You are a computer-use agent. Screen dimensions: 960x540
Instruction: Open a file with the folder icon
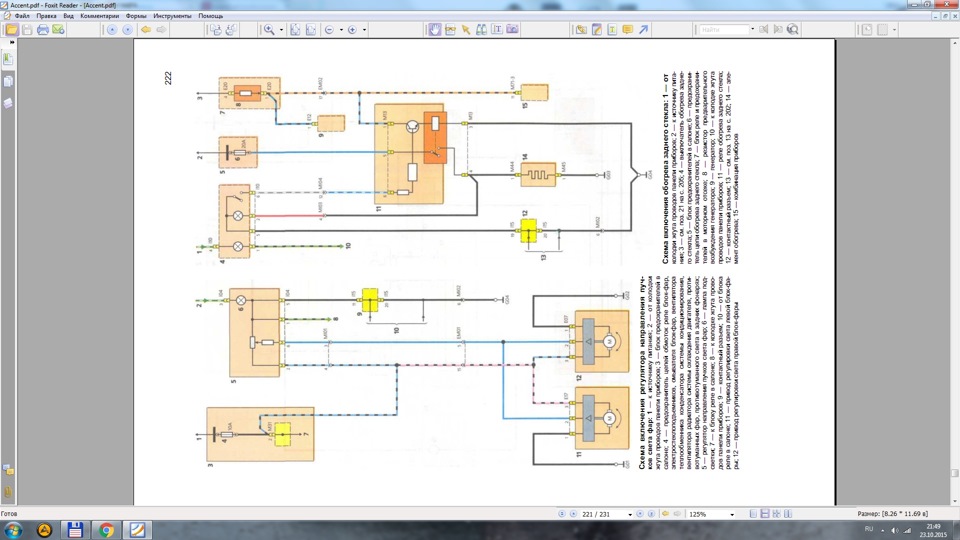coord(12,29)
